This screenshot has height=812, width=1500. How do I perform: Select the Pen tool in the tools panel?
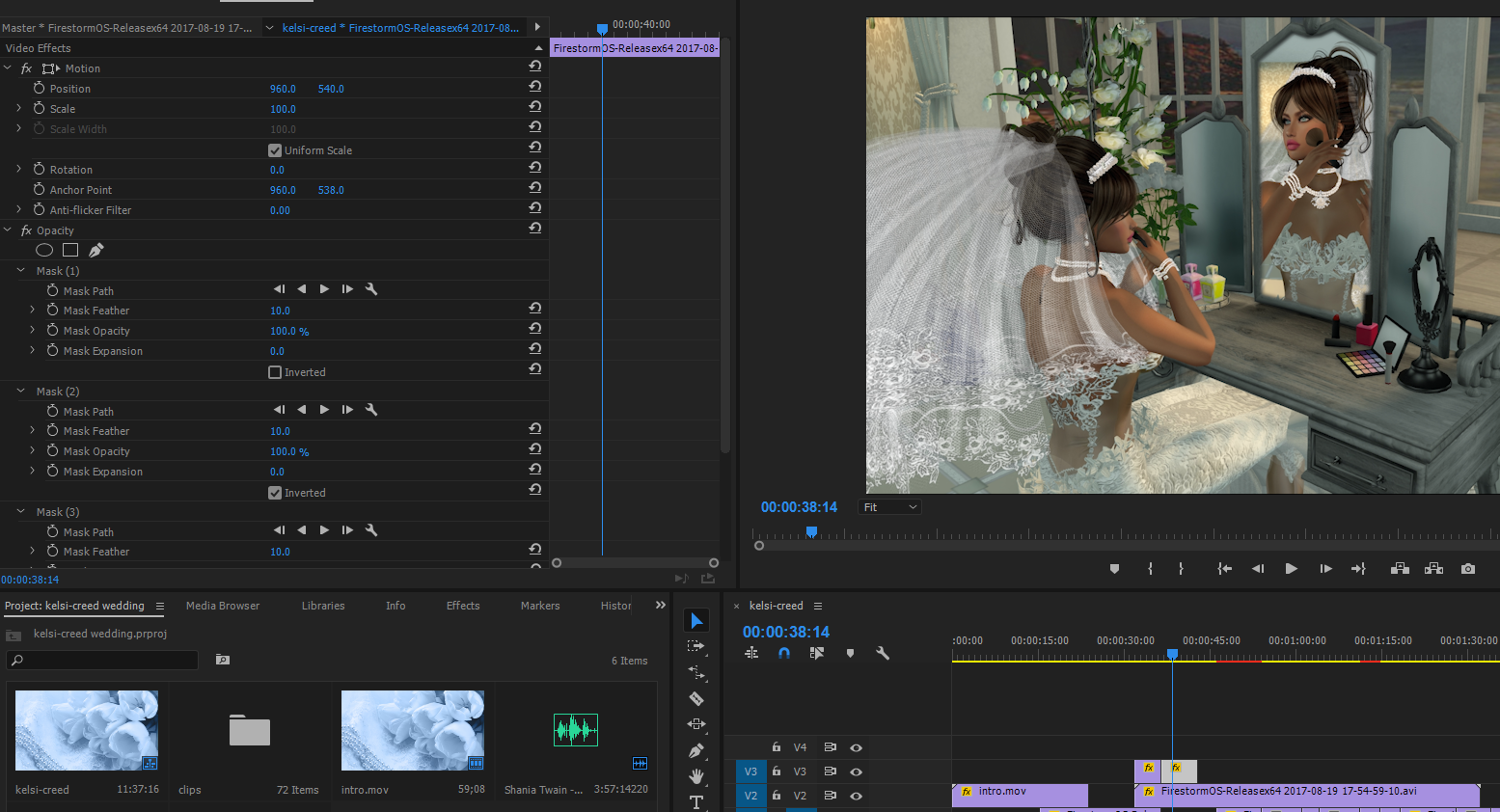[696, 750]
